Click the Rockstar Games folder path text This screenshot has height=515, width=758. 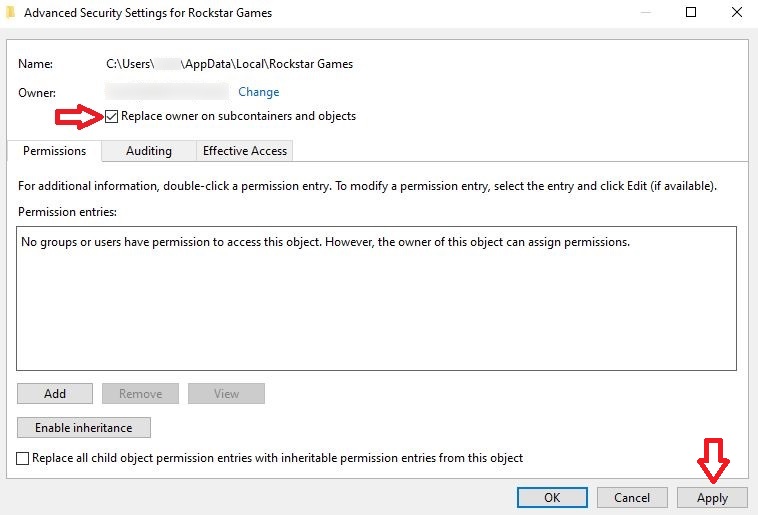pyautogui.click(x=230, y=64)
